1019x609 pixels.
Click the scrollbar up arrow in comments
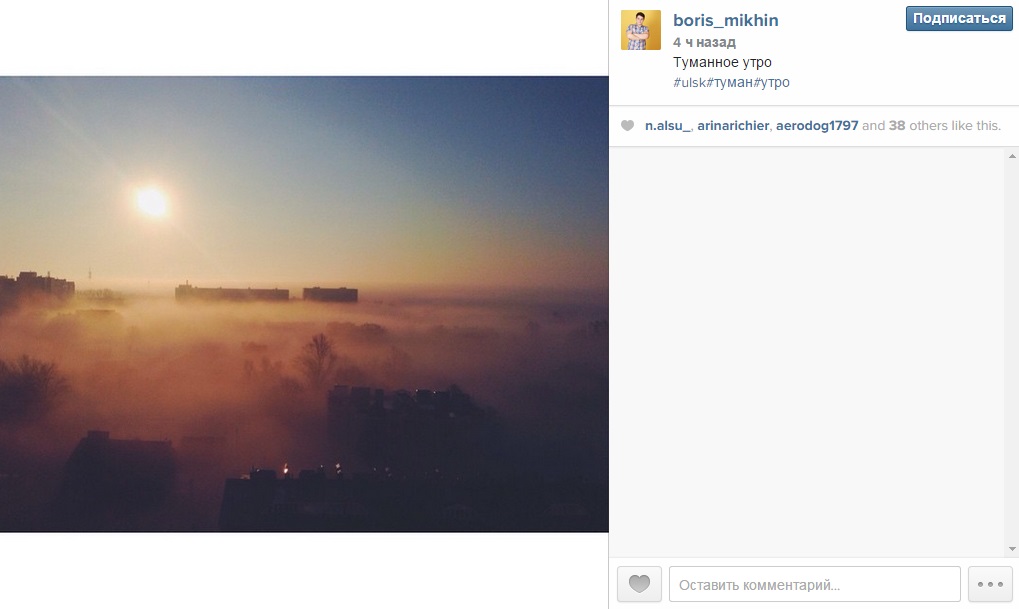point(1012,156)
